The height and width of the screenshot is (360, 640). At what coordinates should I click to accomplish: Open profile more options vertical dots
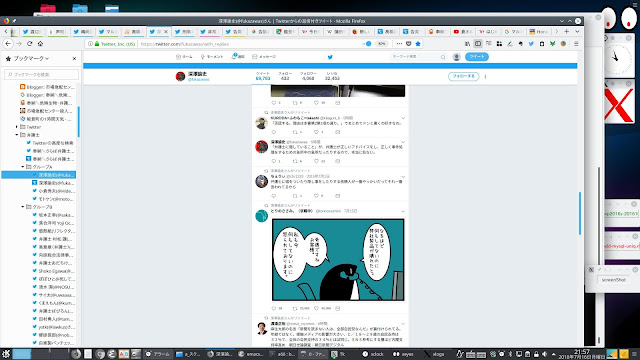485,76
